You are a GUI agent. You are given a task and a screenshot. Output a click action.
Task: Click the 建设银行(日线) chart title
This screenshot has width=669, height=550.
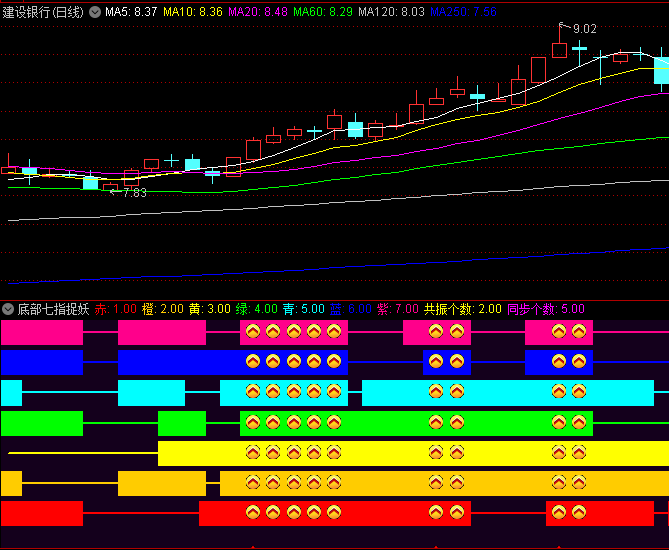point(43,12)
